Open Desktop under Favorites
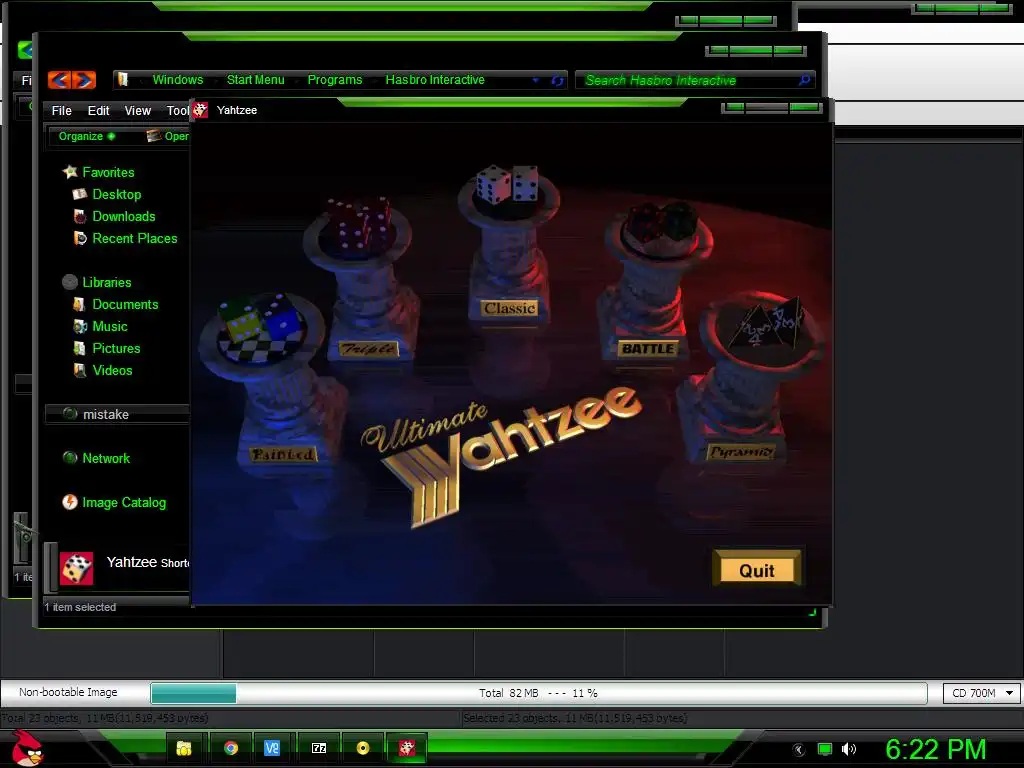Screen dimensions: 1024x768 point(116,195)
